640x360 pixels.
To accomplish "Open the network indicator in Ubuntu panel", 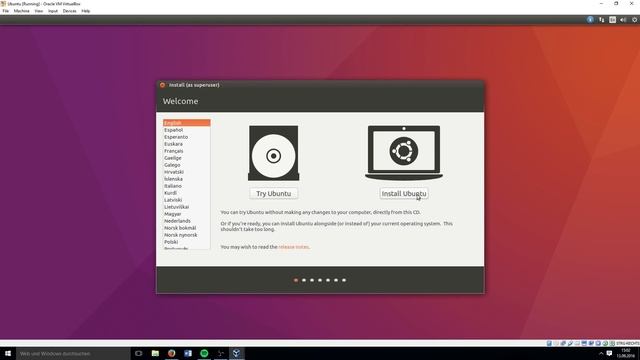I will click(x=602, y=20).
